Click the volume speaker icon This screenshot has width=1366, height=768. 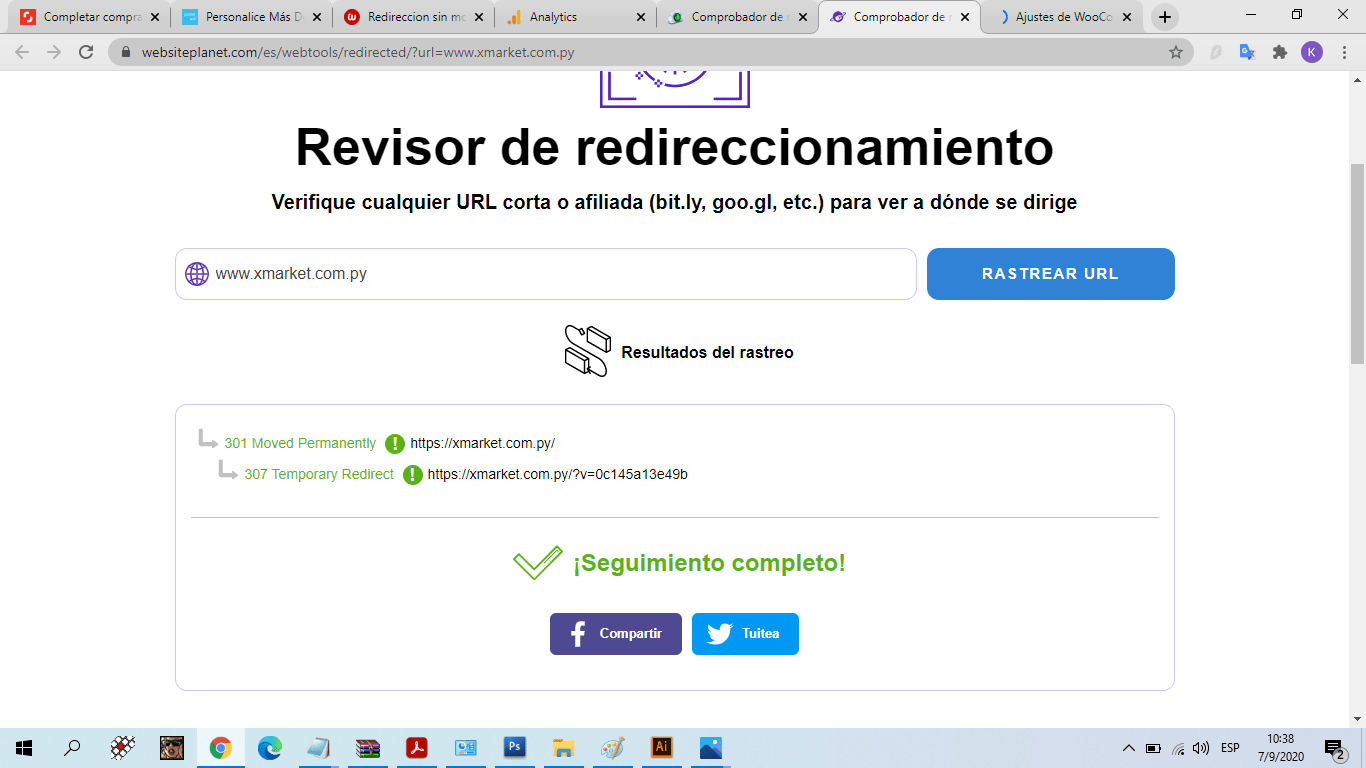coord(1201,748)
